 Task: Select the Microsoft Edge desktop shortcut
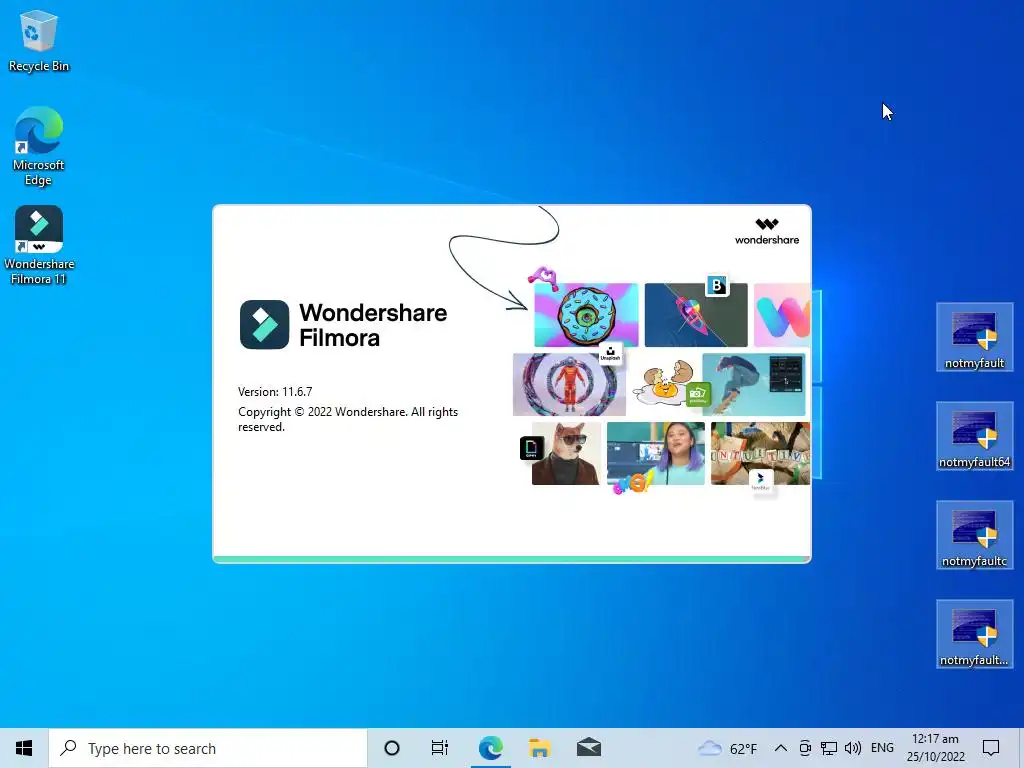(x=39, y=146)
